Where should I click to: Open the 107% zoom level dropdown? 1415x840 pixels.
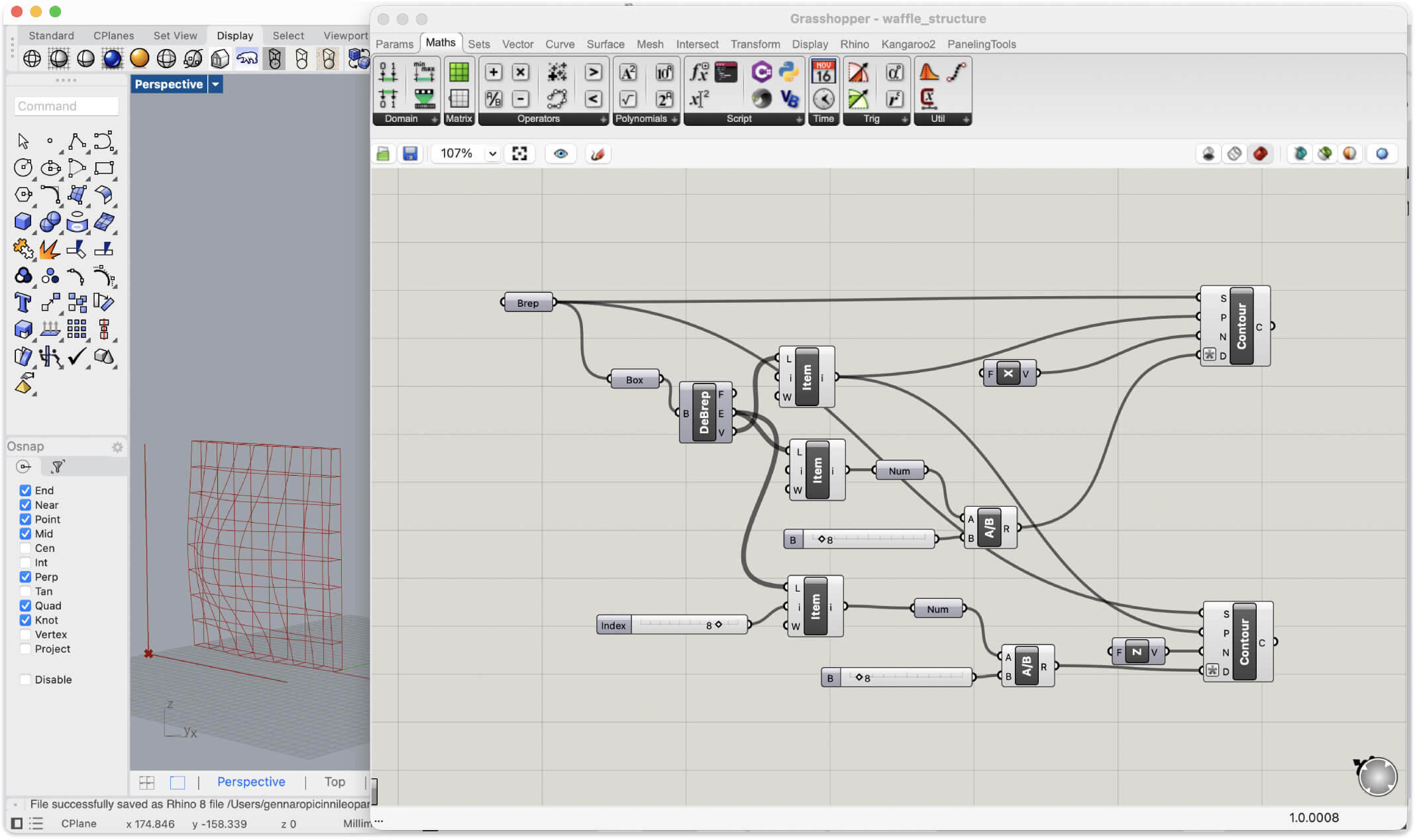tap(492, 154)
